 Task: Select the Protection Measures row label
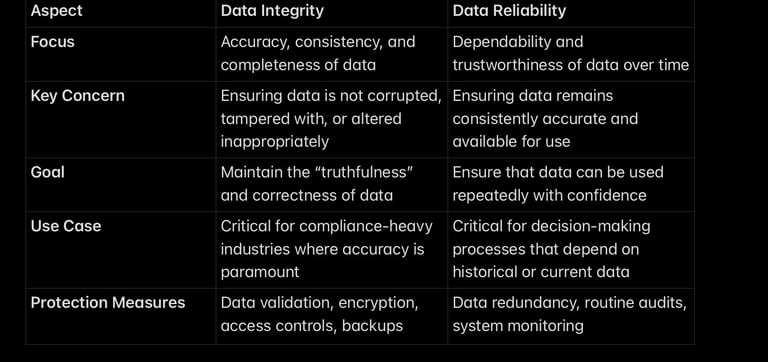point(108,303)
